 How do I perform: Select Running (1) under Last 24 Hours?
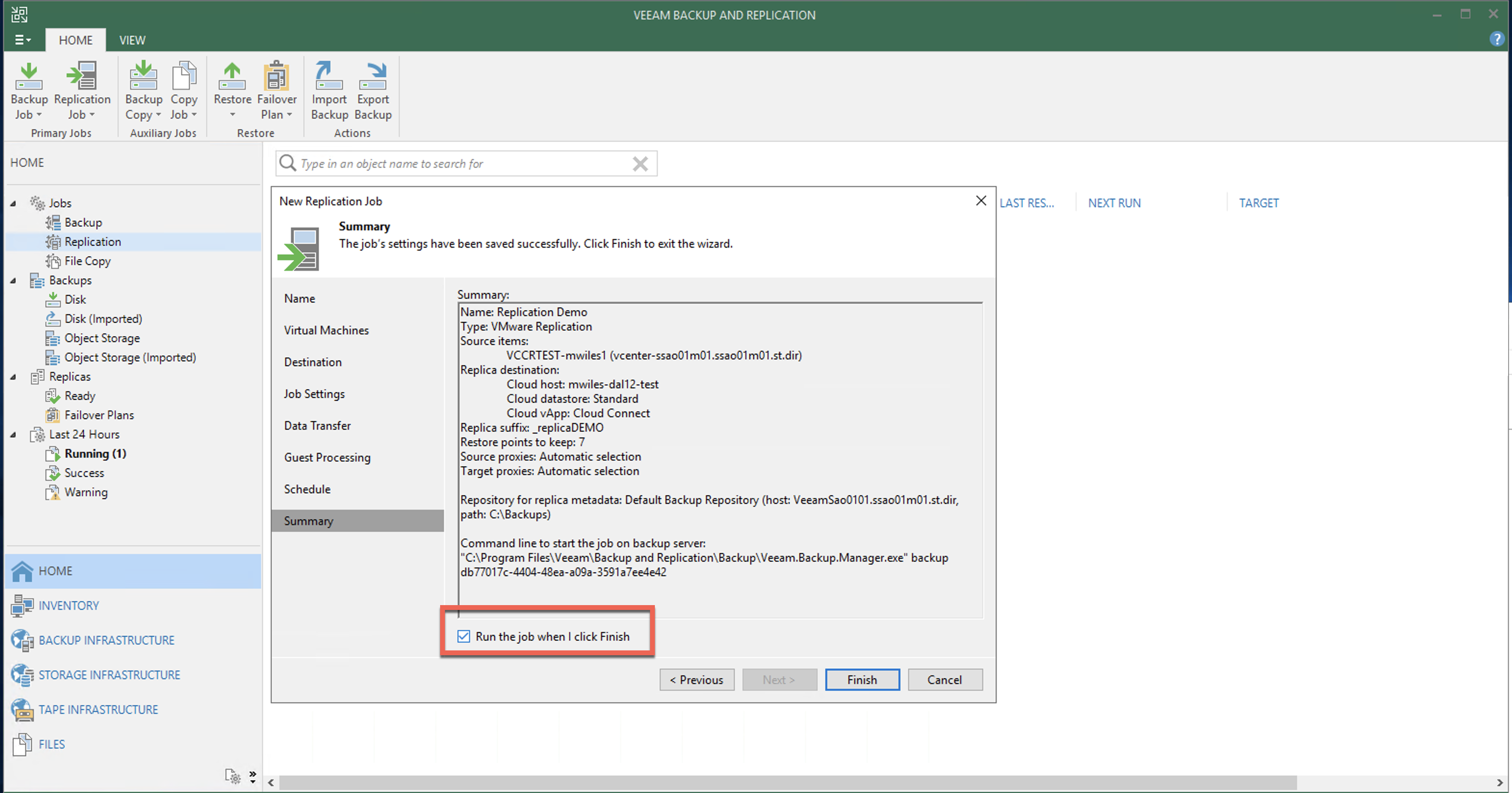[x=95, y=453]
